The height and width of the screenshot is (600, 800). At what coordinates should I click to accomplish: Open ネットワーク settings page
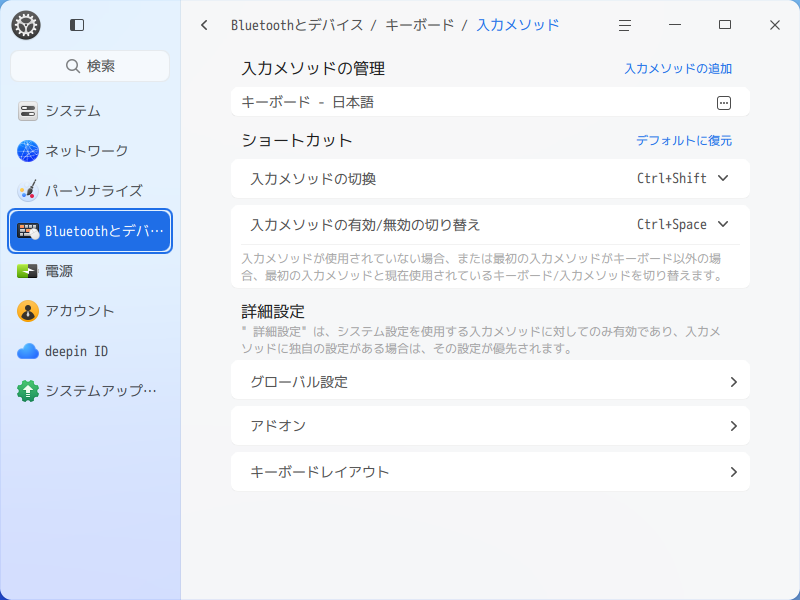90,151
